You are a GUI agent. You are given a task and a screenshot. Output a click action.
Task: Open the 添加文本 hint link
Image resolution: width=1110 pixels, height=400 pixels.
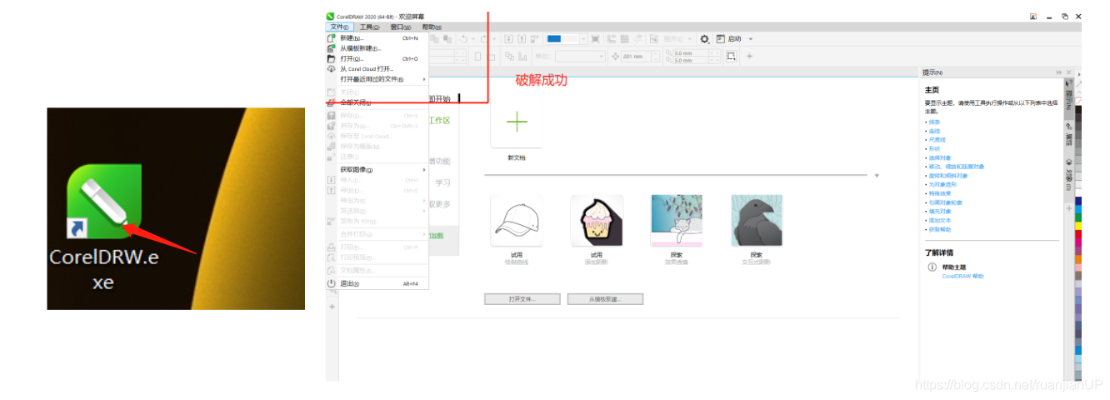[939, 220]
